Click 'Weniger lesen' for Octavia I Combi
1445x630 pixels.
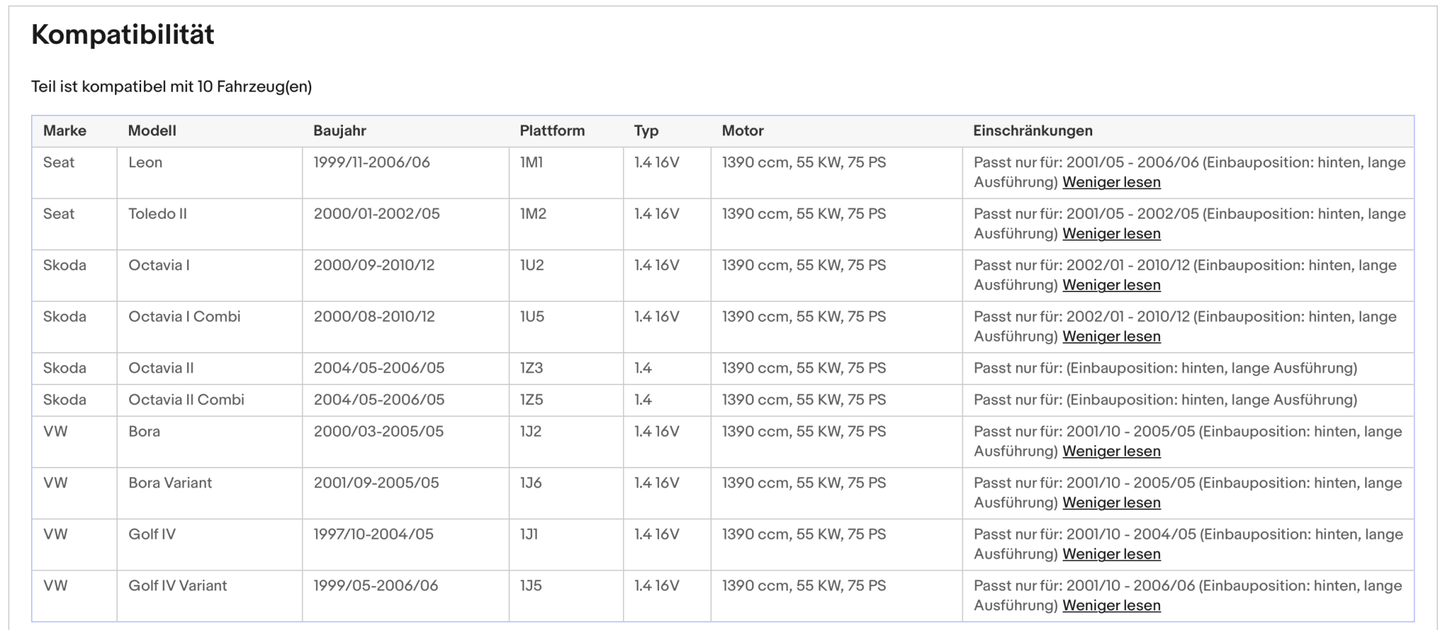coord(1111,337)
